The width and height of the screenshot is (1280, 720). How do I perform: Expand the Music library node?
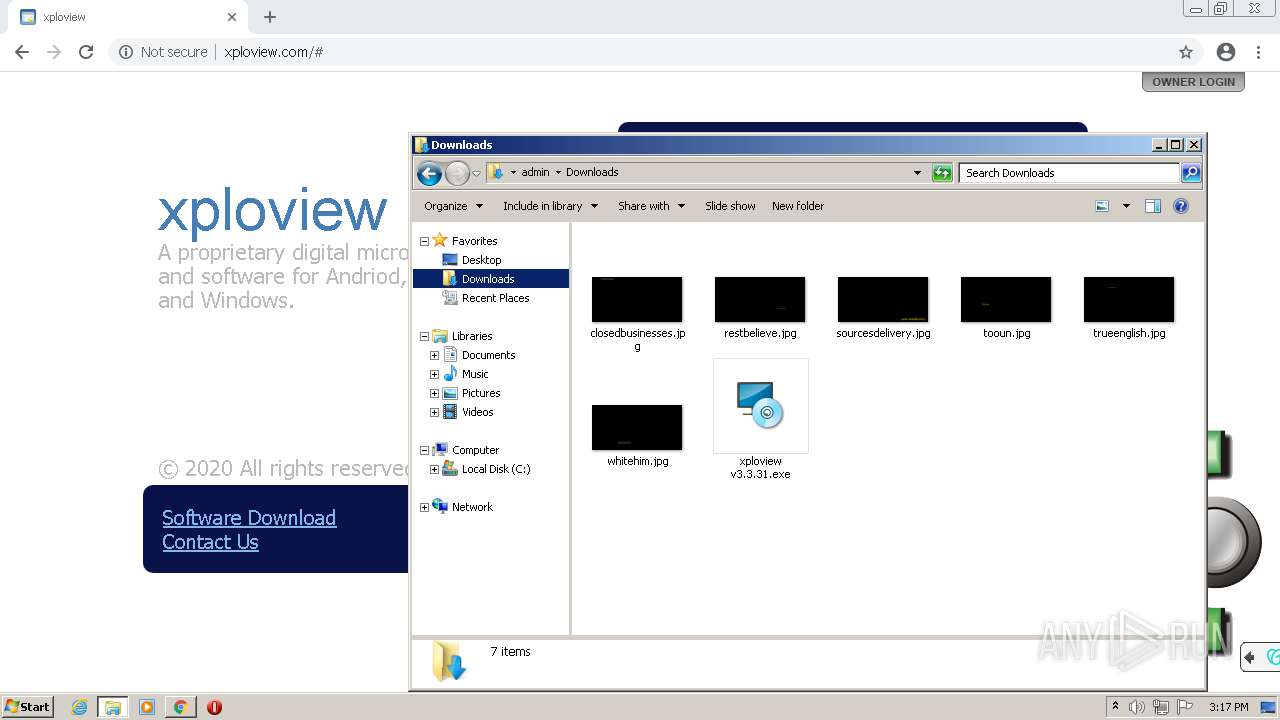click(x=434, y=374)
